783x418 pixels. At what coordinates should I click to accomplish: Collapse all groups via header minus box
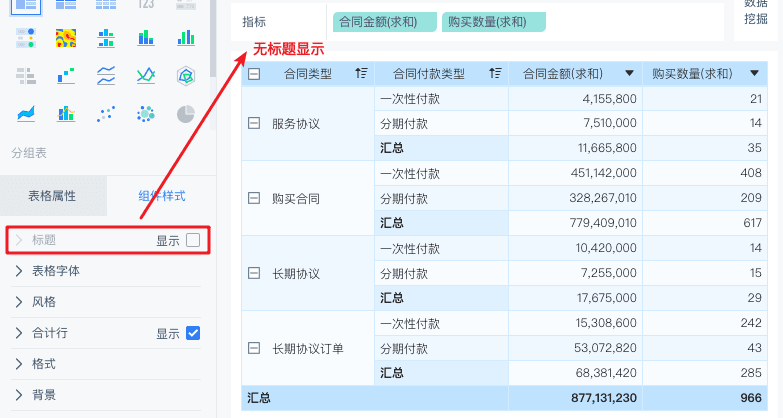pos(254,74)
